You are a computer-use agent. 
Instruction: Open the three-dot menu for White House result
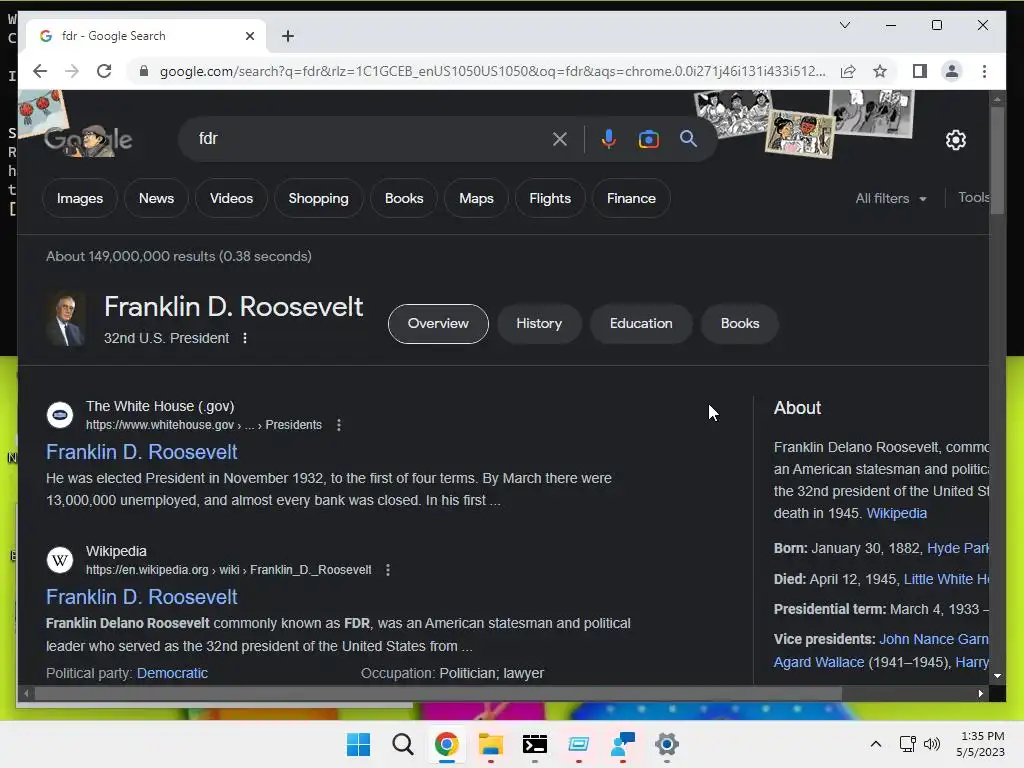click(x=338, y=425)
